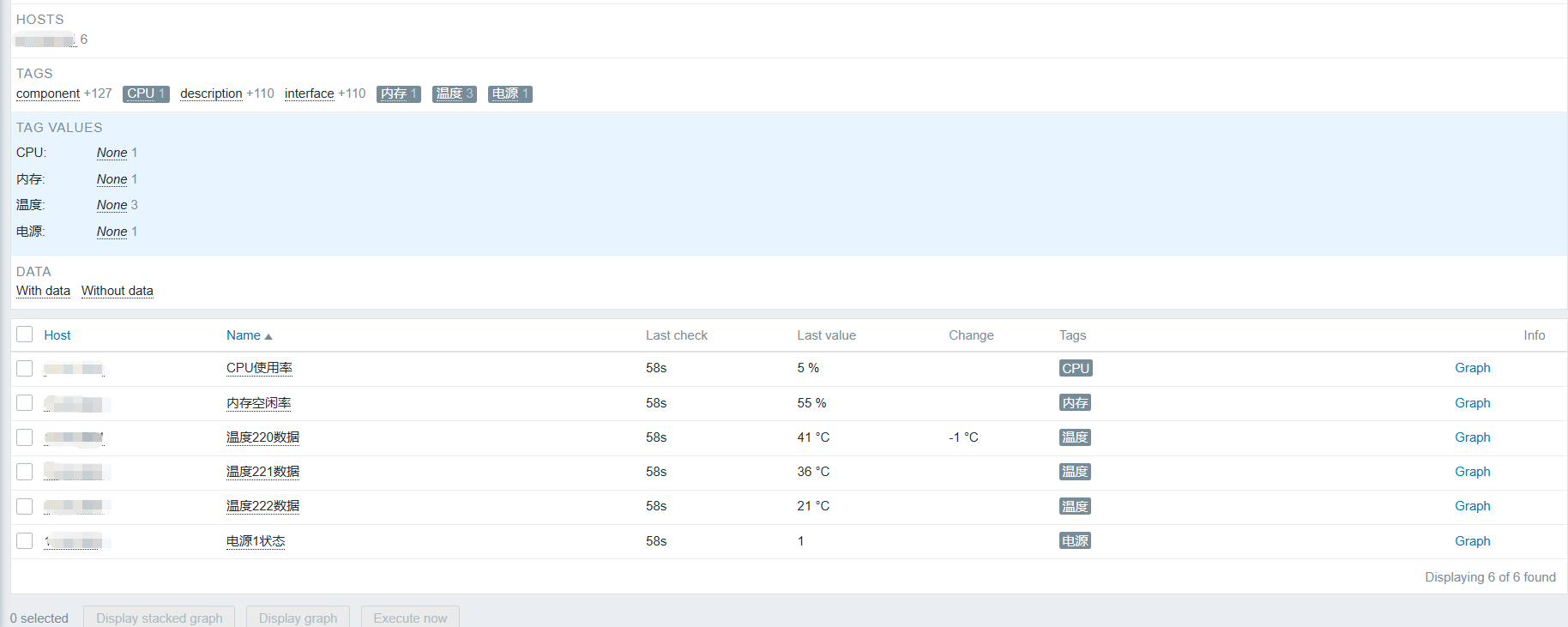The width and height of the screenshot is (1568, 627).
Task: Select the checkbox for 温度221数据 row
Action: pyautogui.click(x=25, y=472)
